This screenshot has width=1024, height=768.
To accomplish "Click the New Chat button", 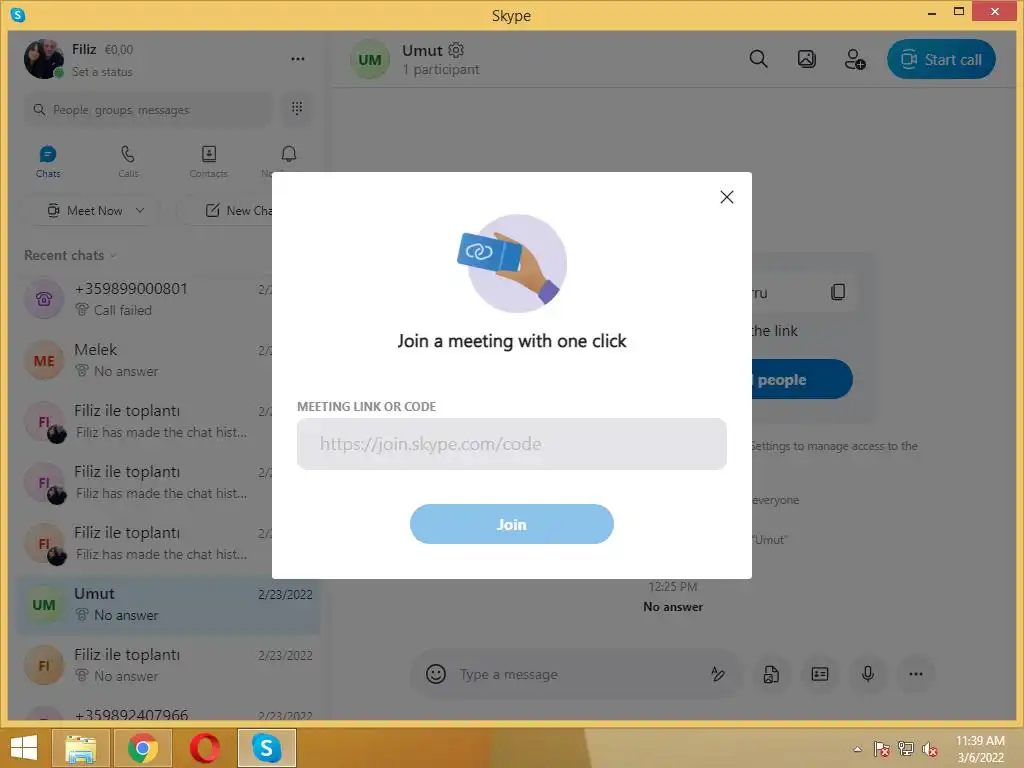I will (x=238, y=210).
